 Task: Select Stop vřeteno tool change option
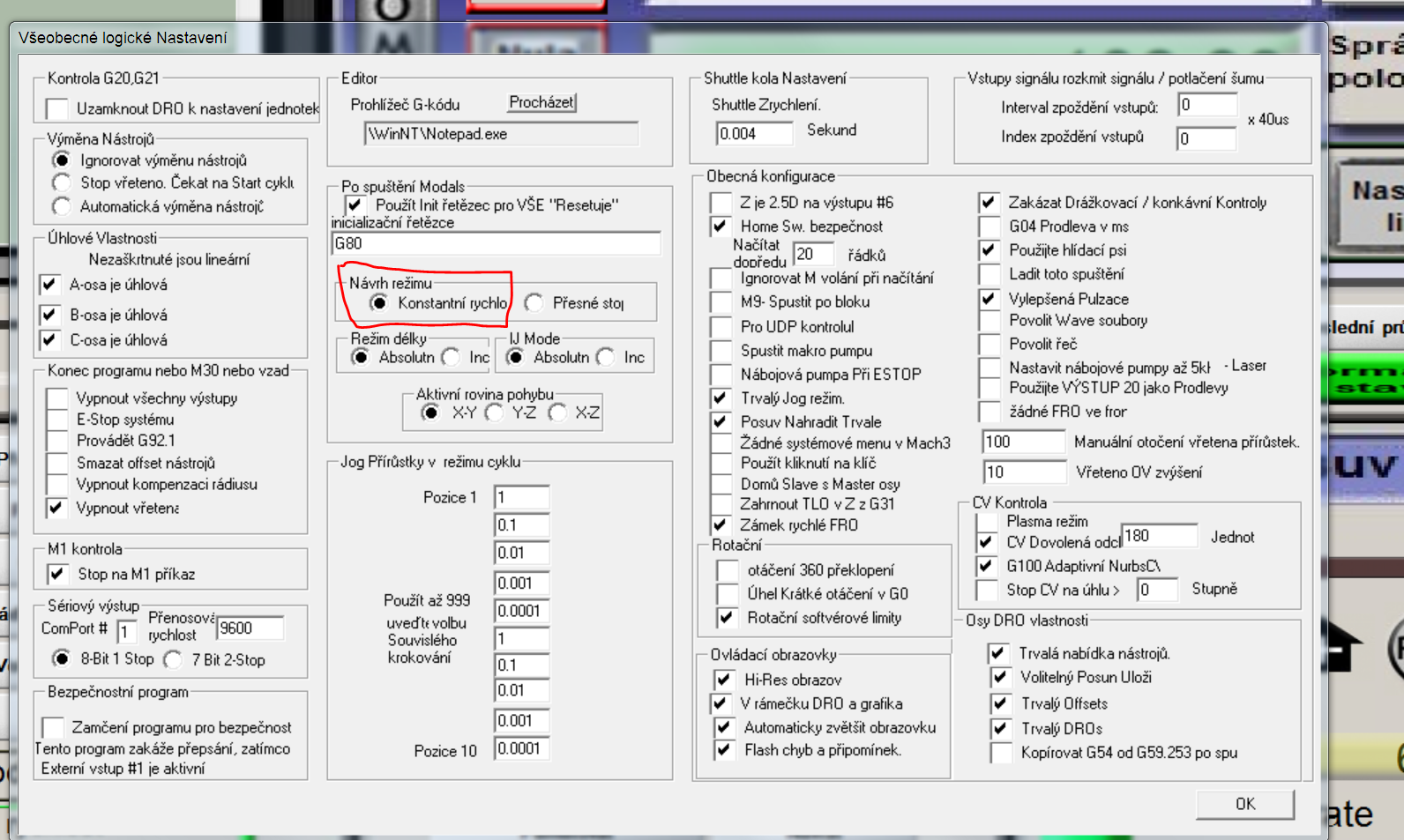(62, 182)
